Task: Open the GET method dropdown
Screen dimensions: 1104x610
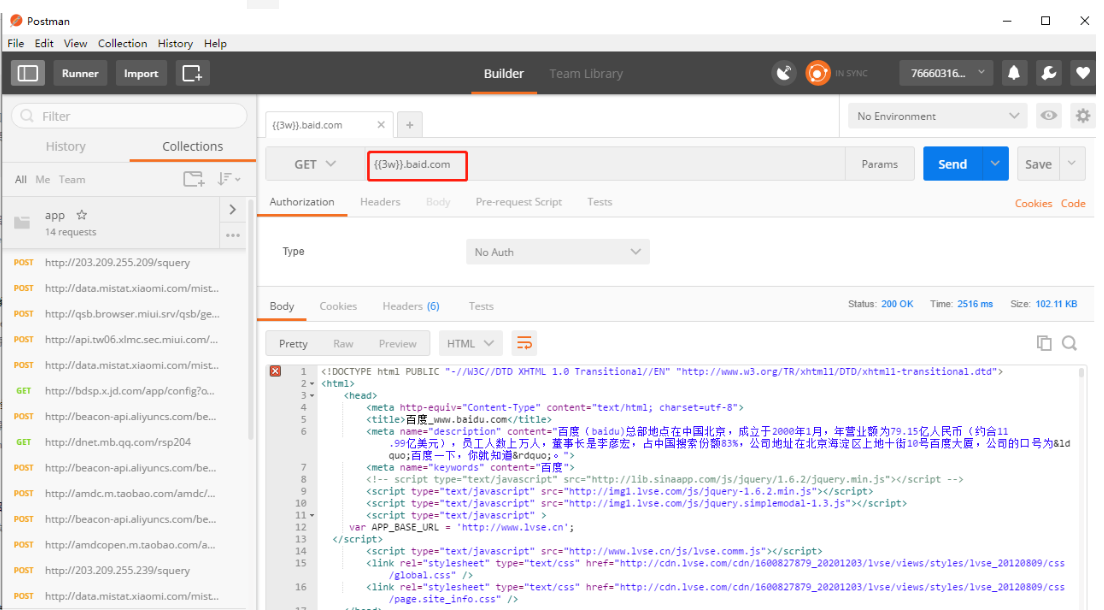Action: (x=315, y=164)
